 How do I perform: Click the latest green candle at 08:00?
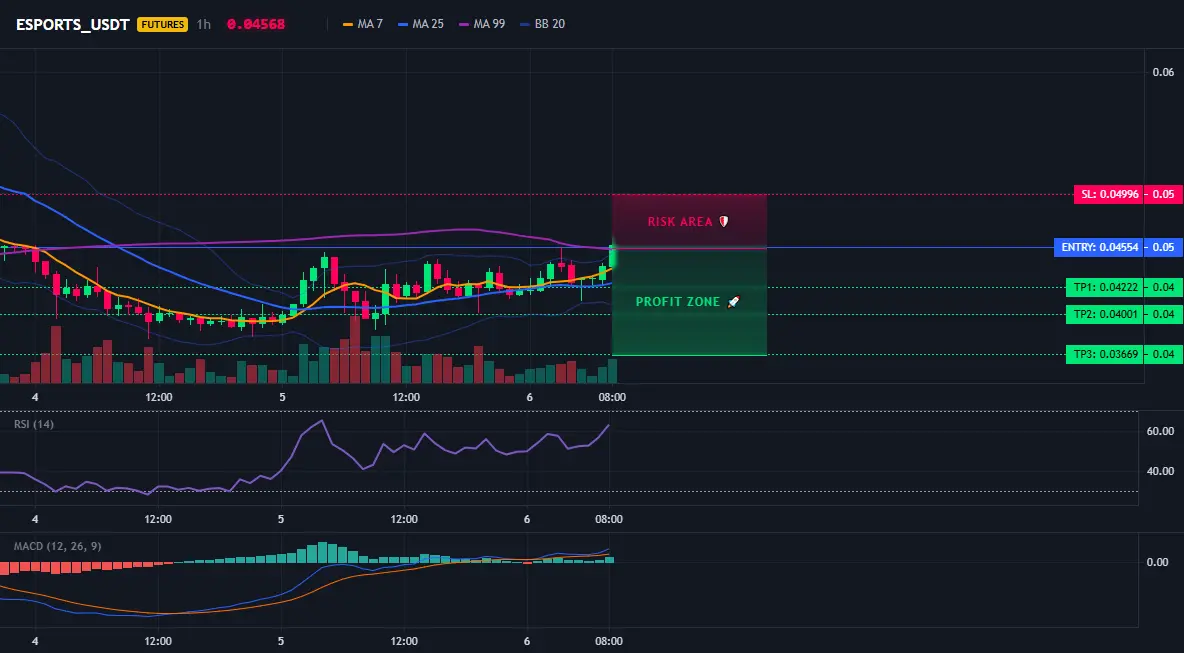click(x=612, y=254)
